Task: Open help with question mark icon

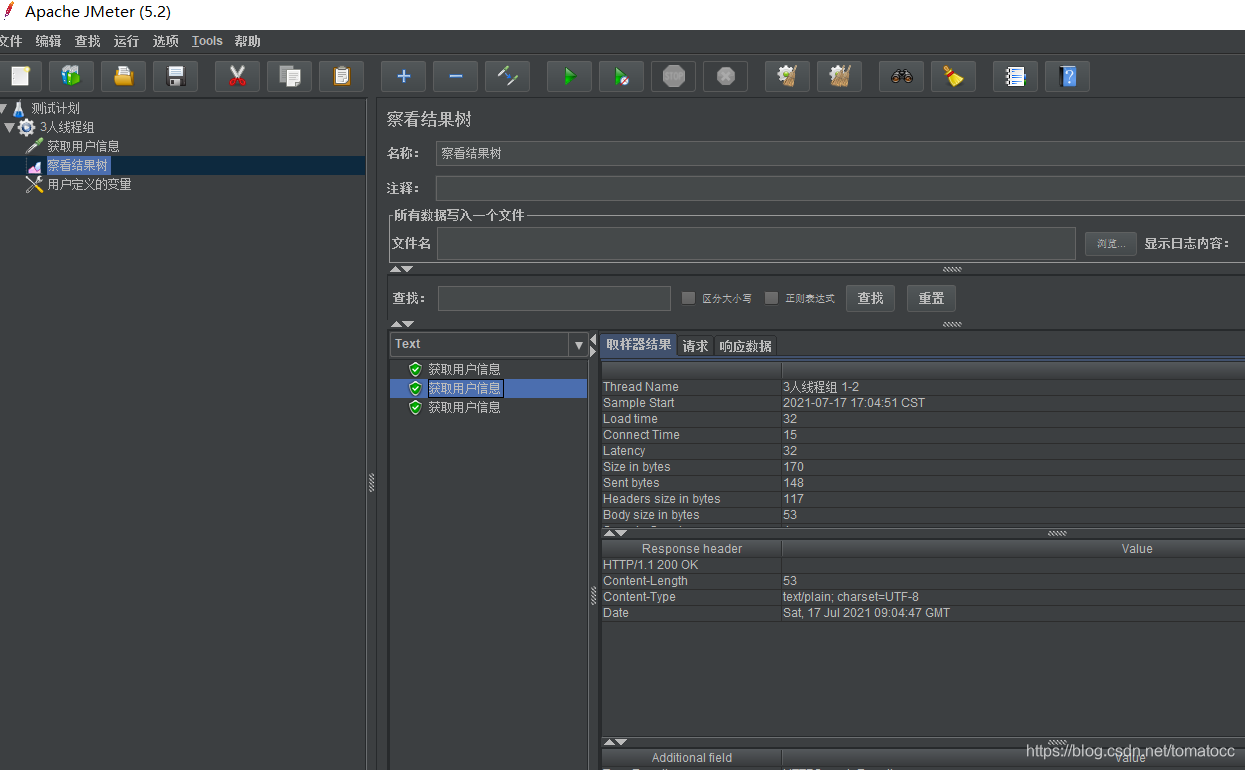Action: coord(1067,76)
